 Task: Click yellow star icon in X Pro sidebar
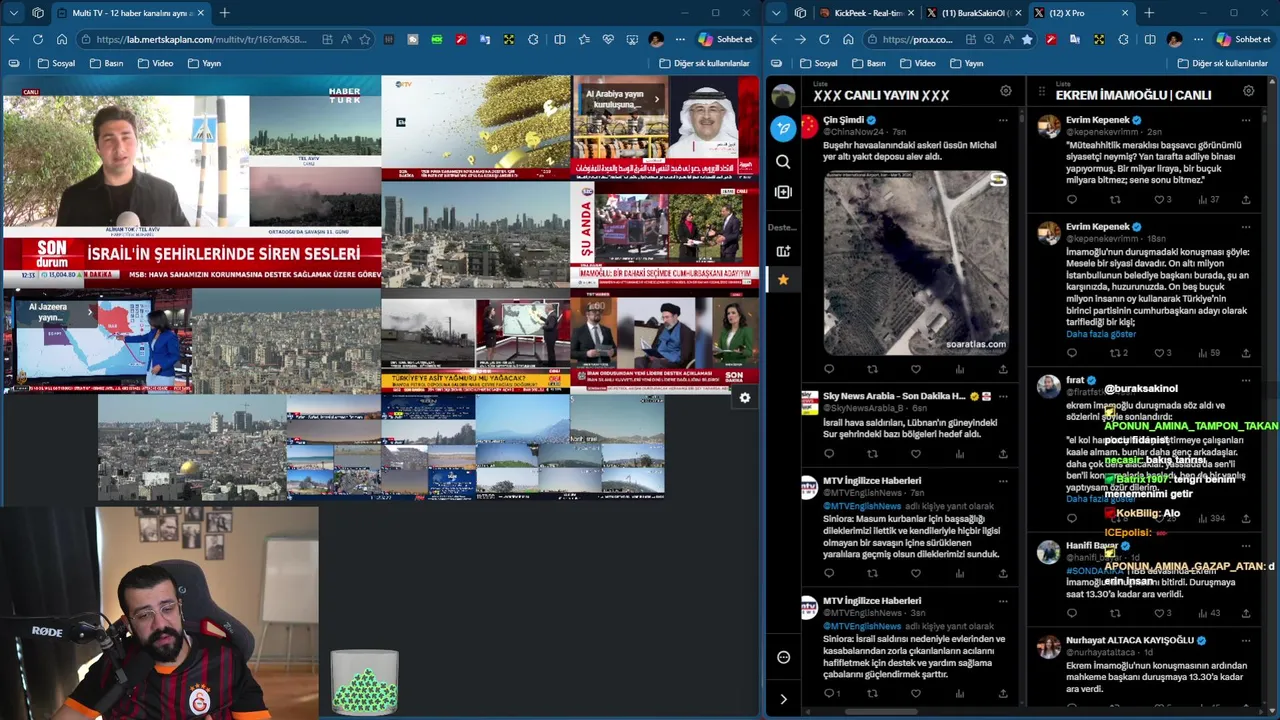(783, 280)
